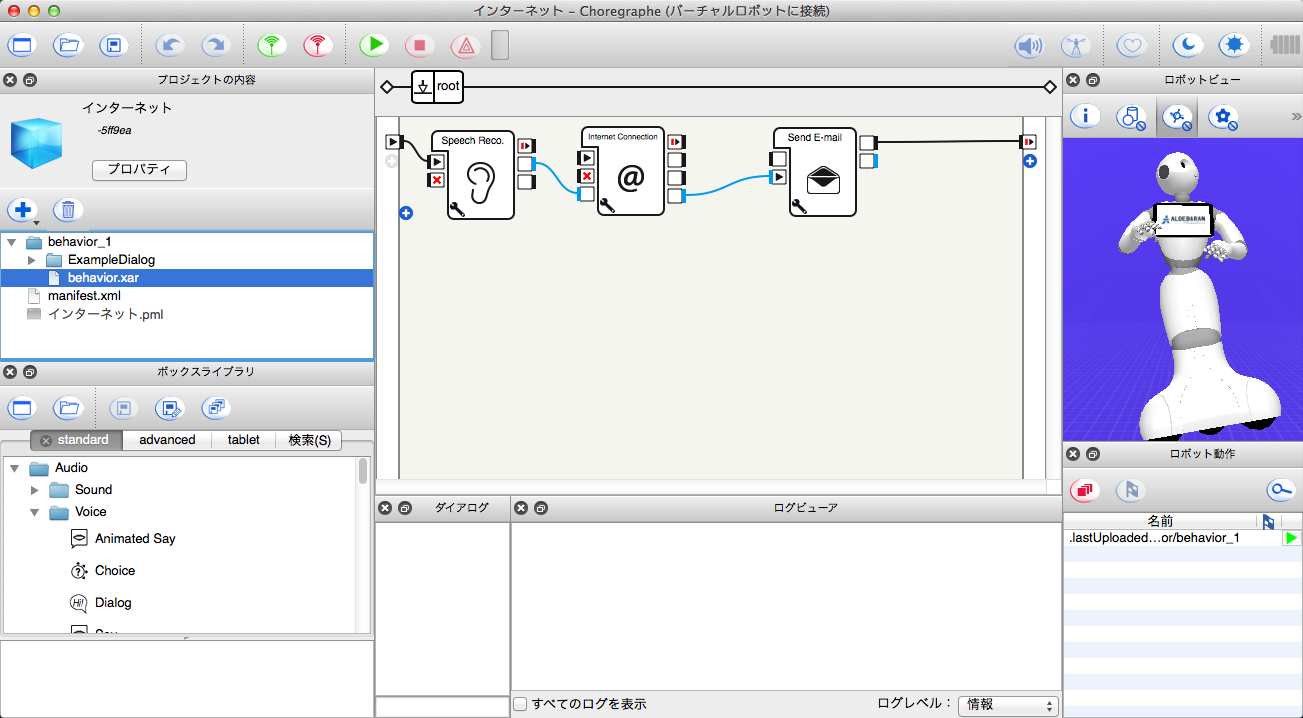Click the new project toolbar icon
This screenshot has height=718, width=1303.
pos(22,45)
